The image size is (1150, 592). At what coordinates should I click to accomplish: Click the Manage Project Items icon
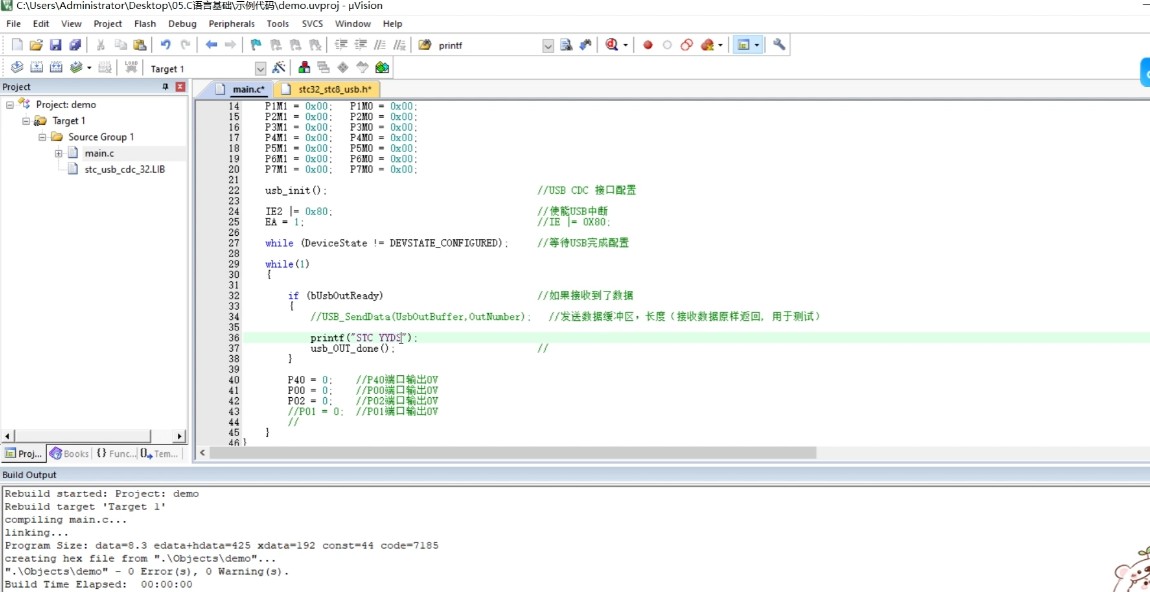pos(304,68)
